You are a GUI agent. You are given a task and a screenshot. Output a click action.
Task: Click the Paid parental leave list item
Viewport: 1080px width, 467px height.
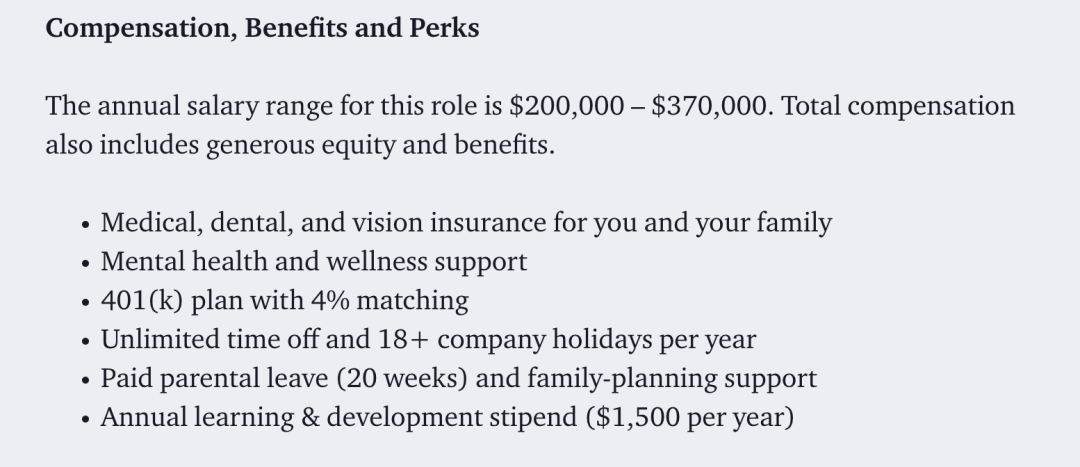pyautogui.click(x=459, y=379)
